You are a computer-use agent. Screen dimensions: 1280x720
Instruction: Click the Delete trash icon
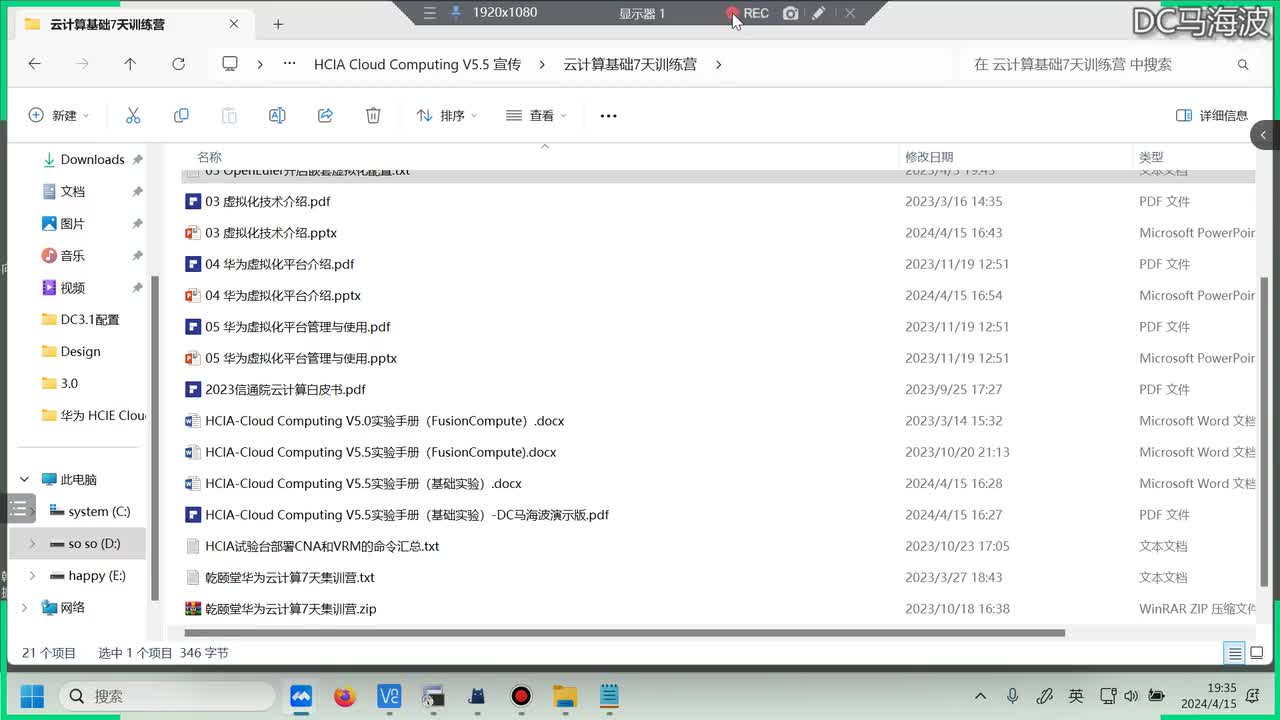click(x=373, y=116)
